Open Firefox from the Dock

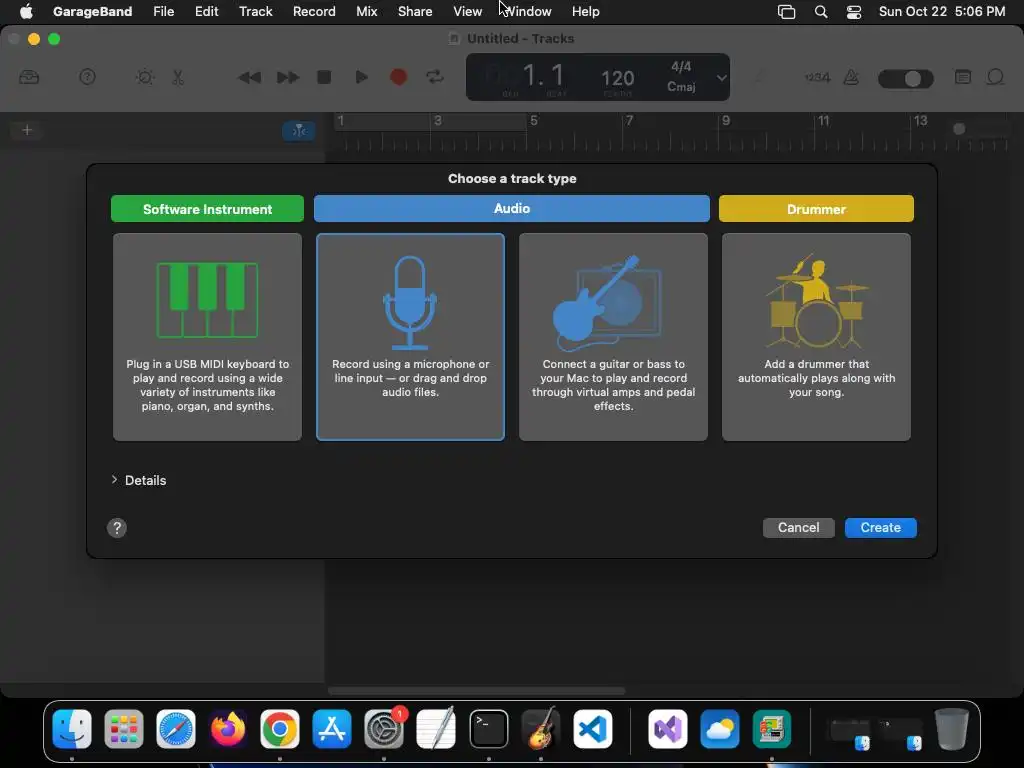(x=227, y=728)
